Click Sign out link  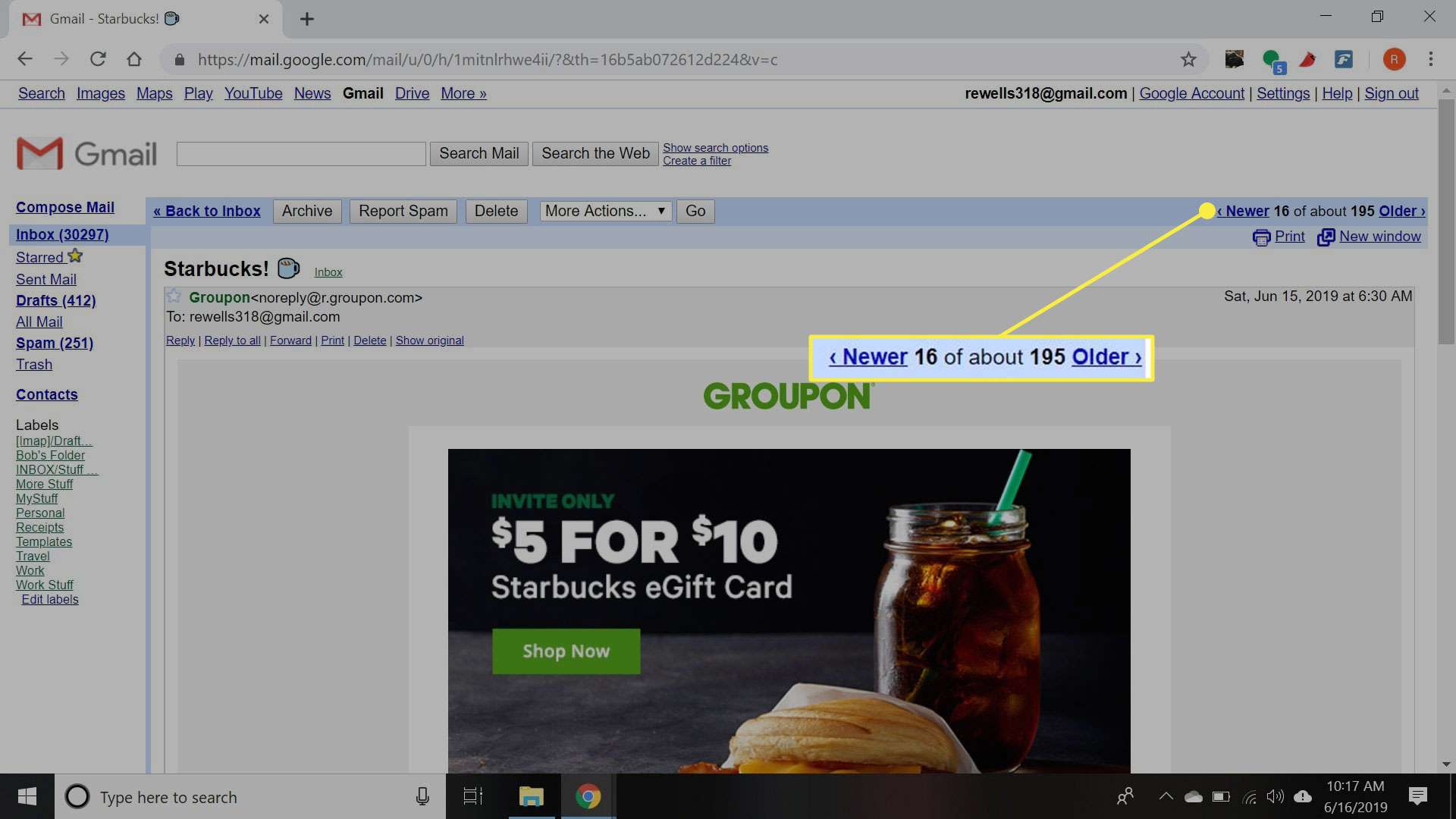1392,93
